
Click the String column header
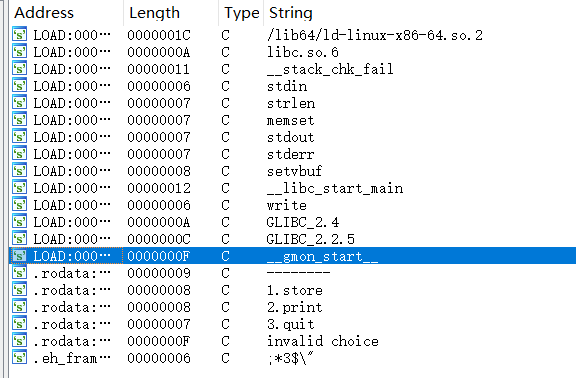click(291, 13)
